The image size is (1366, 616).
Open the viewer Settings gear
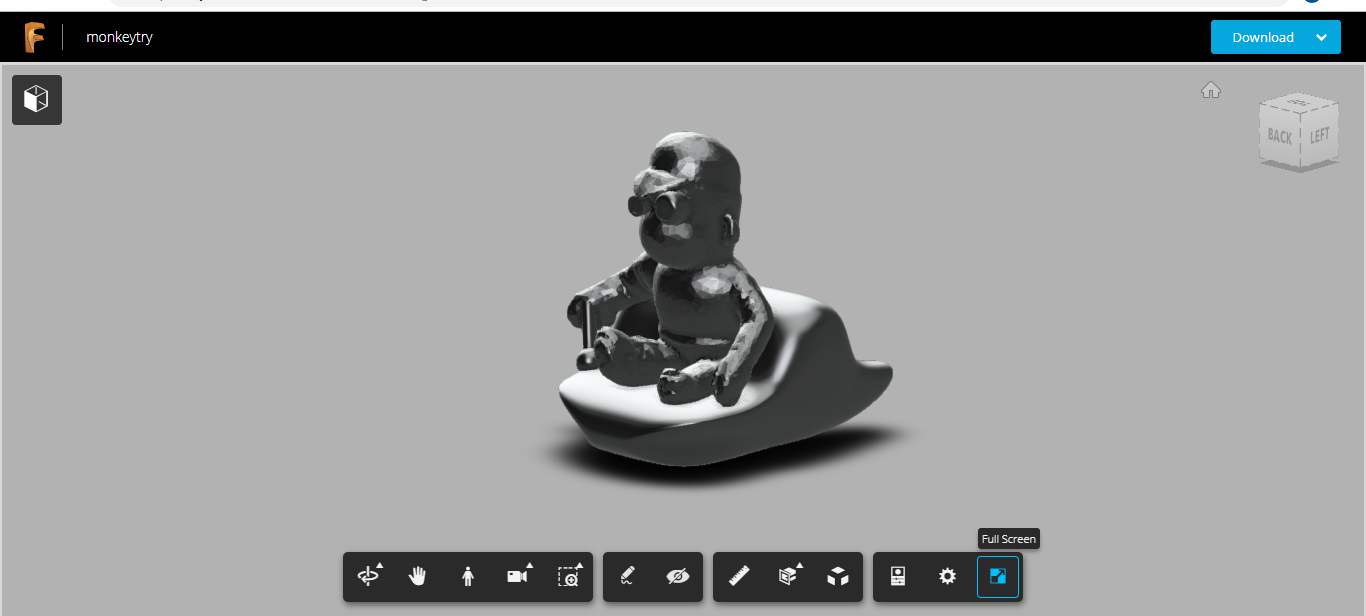[946, 576]
